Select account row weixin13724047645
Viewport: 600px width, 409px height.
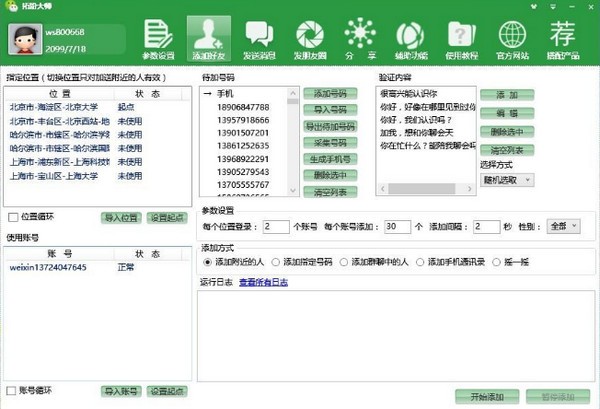pyautogui.click(x=97, y=267)
